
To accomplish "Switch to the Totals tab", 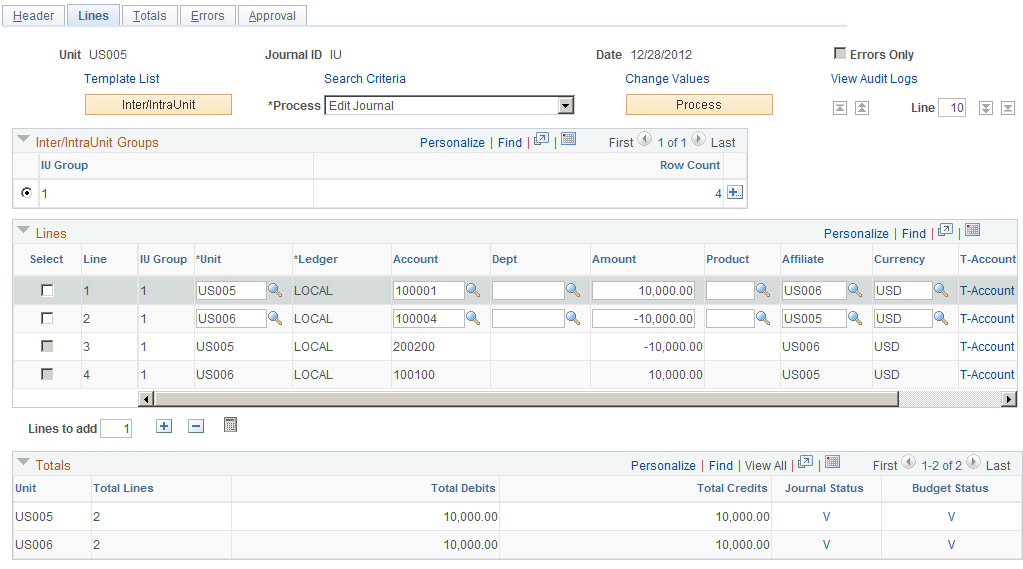I will [149, 16].
